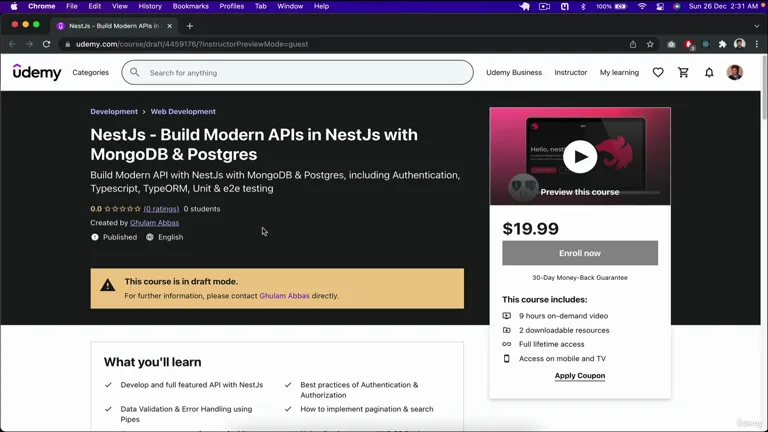
Task: Open Bluetooth status in menu bar
Action: coord(583,6)
